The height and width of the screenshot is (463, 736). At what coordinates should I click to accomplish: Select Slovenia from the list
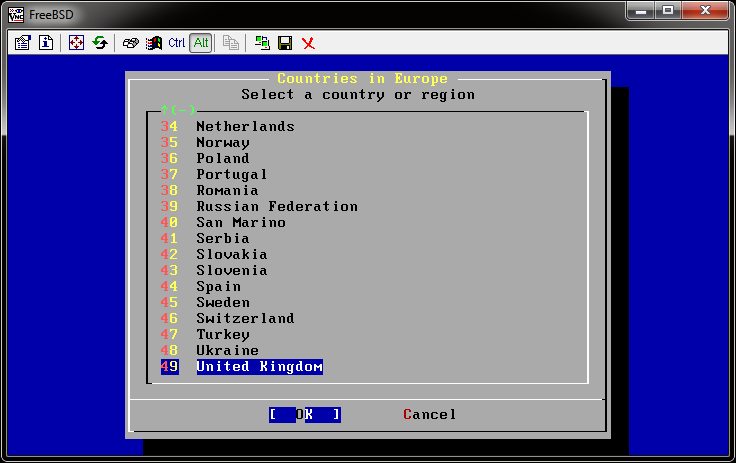click(x=232, y=270)
